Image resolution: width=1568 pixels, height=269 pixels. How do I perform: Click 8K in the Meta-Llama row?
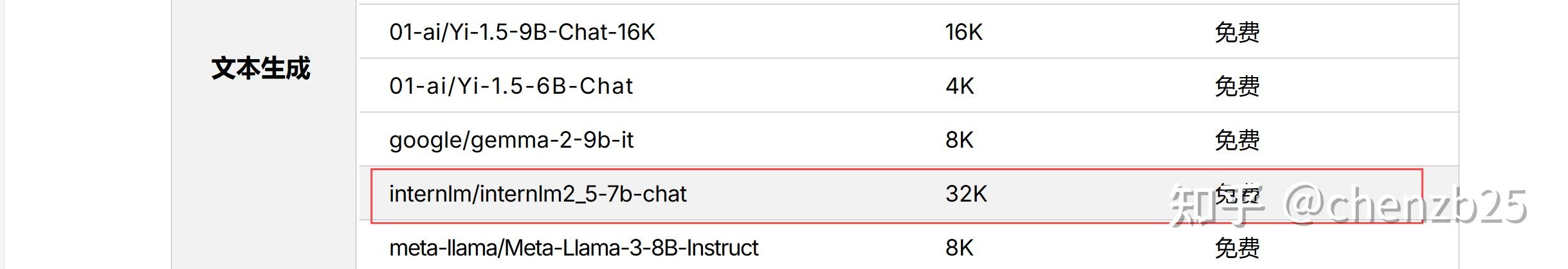click(959, 248)
